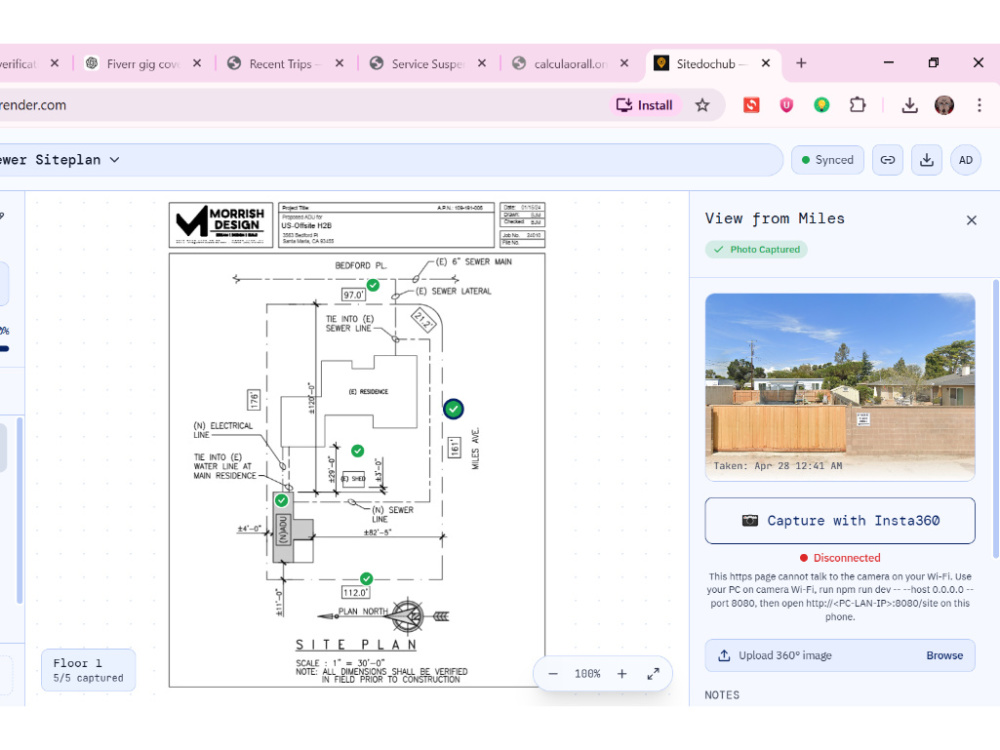This screenshot has height=750, width=1000.
Task: Click the 100% zoom level
Action: pyautogui.click(x=587, y=673)
